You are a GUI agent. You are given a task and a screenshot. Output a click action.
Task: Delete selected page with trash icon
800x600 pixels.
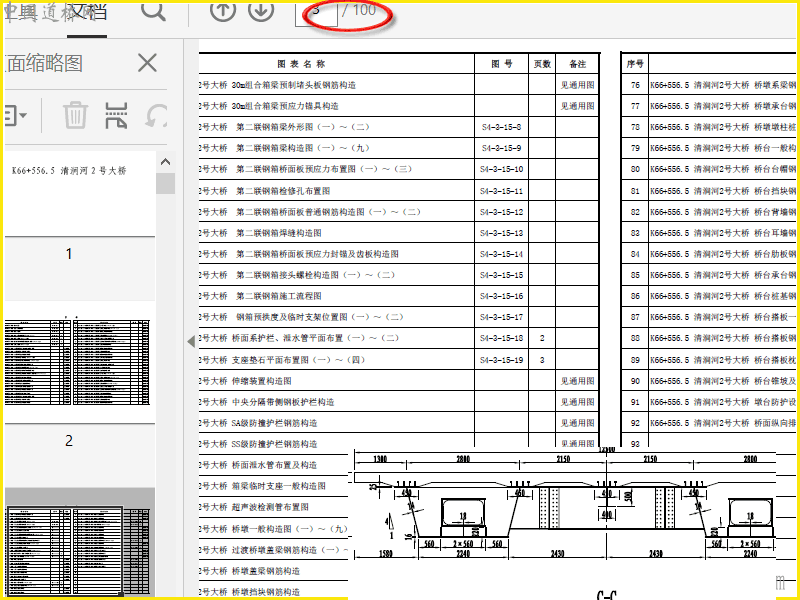pyautogui.click(x=76, y=115)
